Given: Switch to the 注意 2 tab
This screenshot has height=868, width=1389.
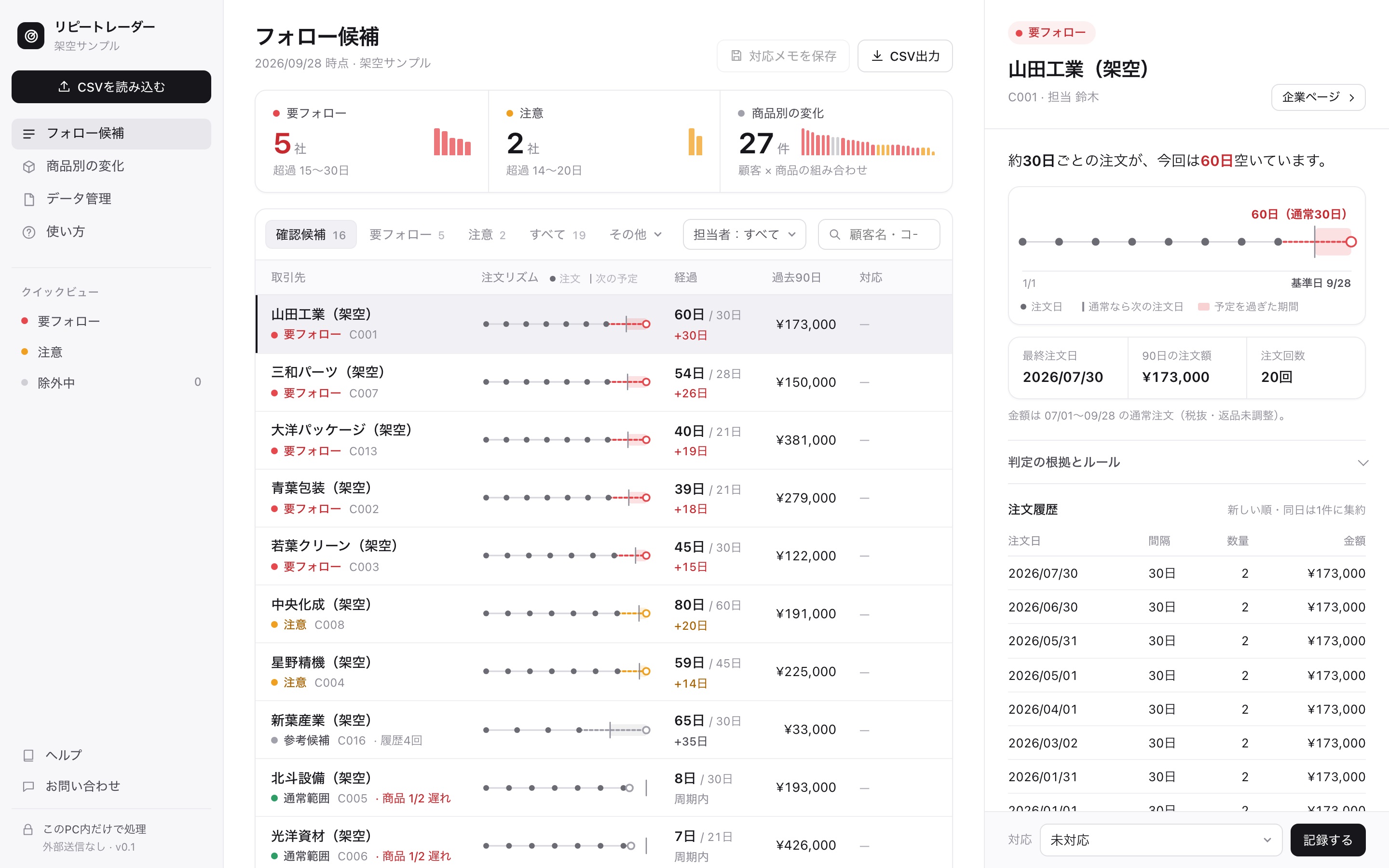Looking at the screenshot, I should [x=487, y=234].
